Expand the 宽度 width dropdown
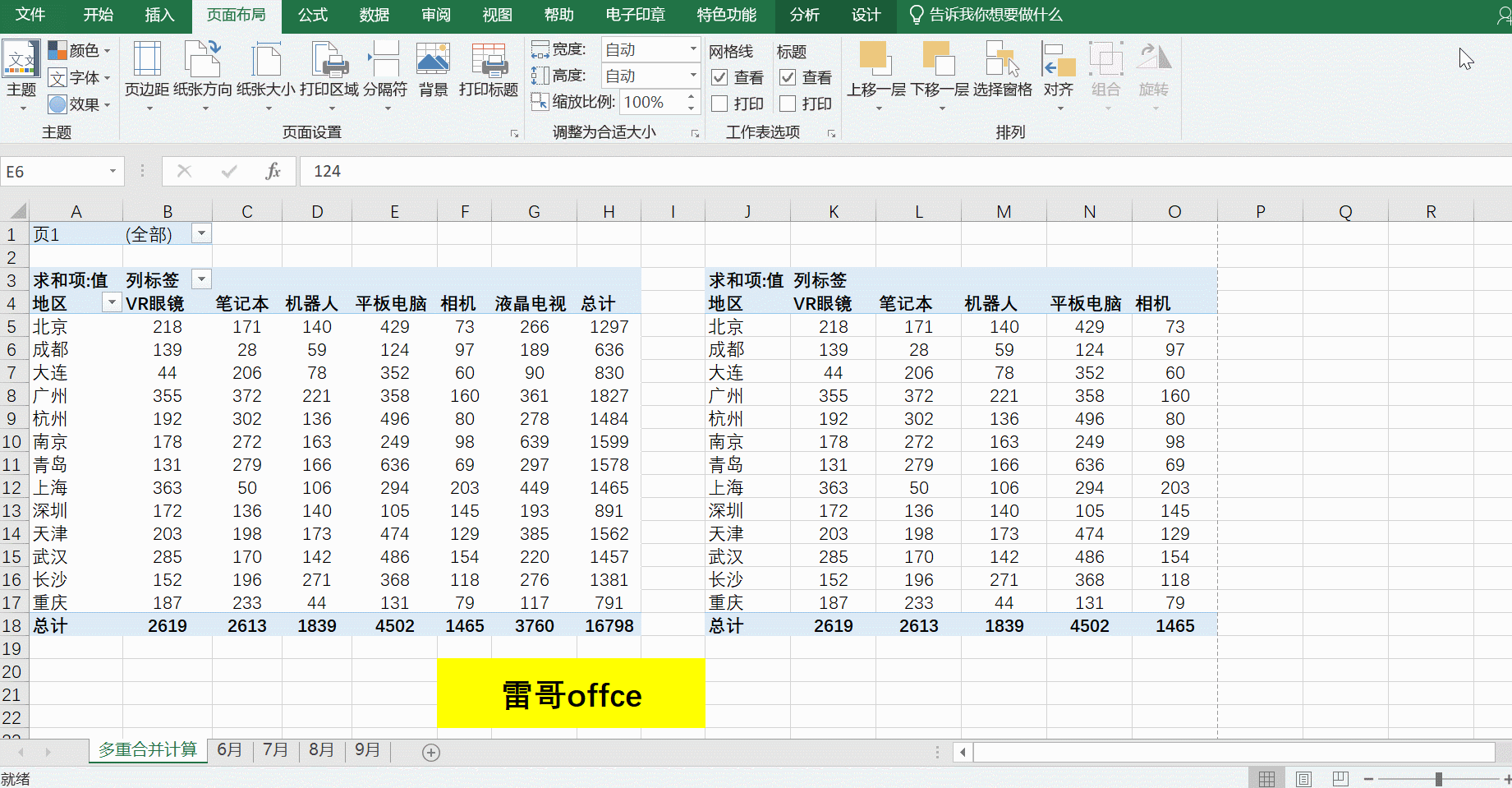The image size is (1512, 788). point(692,49)
